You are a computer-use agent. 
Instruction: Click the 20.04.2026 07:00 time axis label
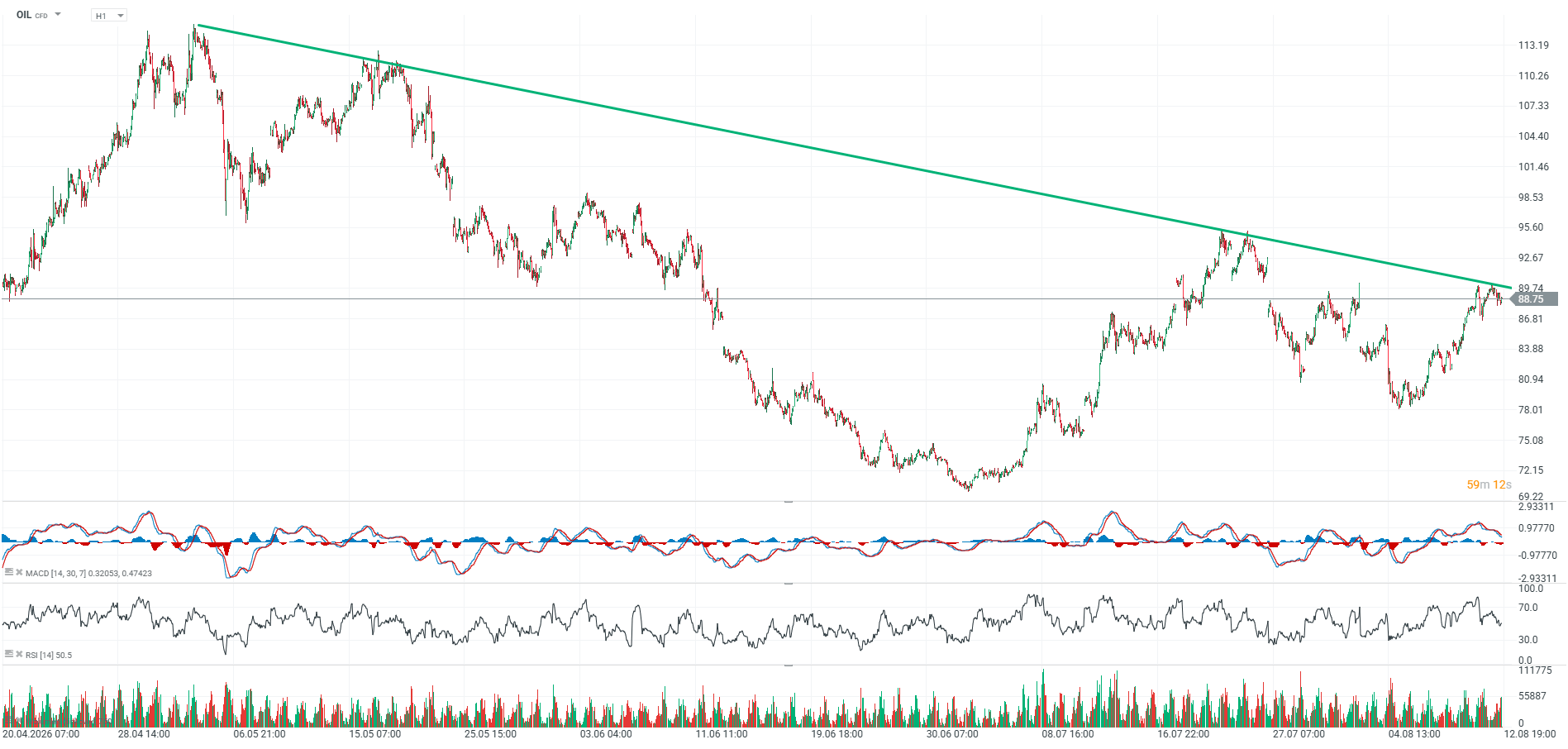[41, 734]
